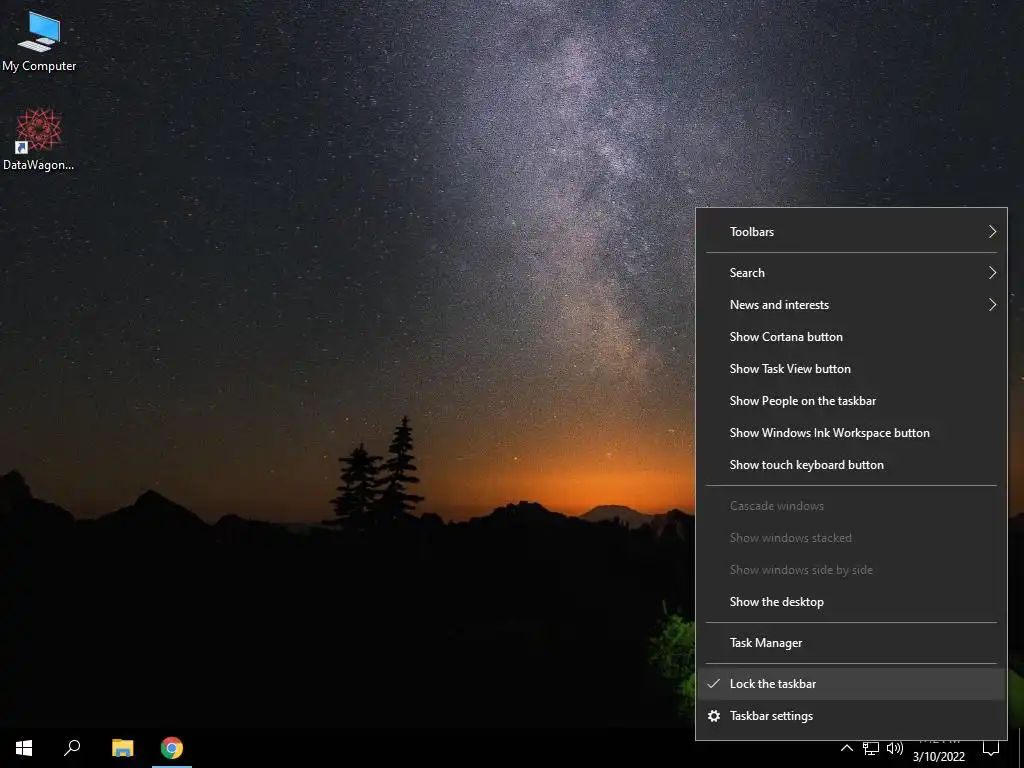Expand the News and interests submenu
Screen dimensions: 1024x768
pos(852,305)
